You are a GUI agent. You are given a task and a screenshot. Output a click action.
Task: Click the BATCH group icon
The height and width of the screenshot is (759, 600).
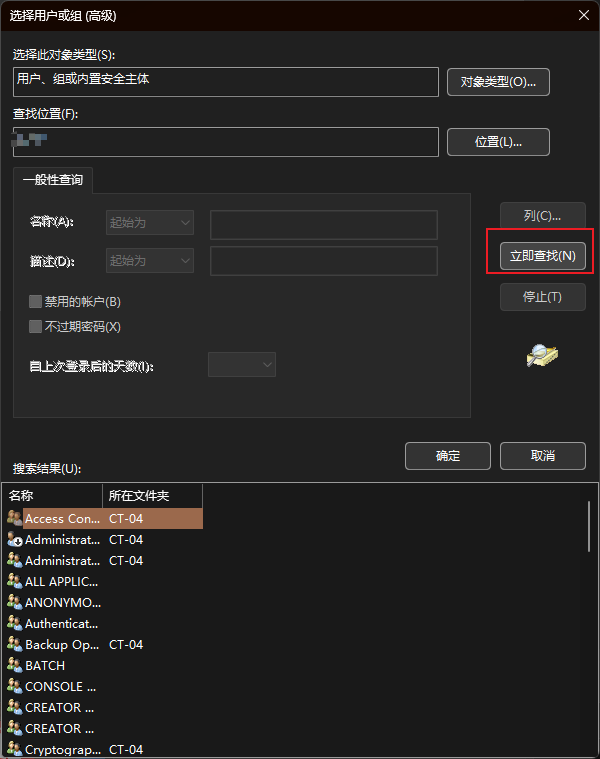(x=15, y=666)
